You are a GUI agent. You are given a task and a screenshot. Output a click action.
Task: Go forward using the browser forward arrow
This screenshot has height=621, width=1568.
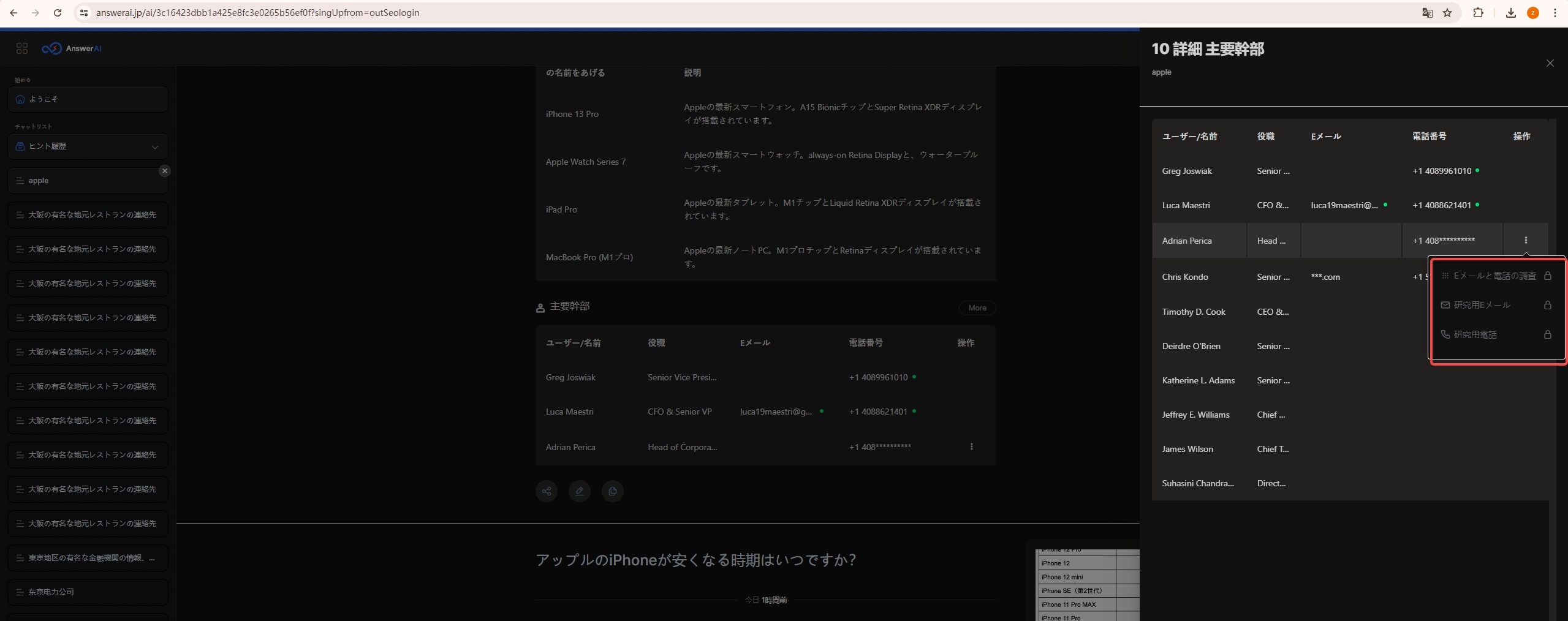(x=35, y=13)
